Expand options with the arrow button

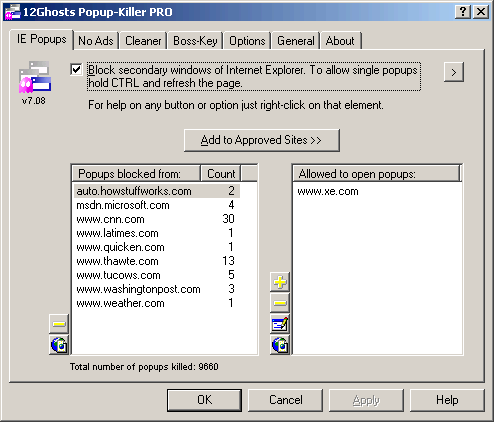click(454, 72)
